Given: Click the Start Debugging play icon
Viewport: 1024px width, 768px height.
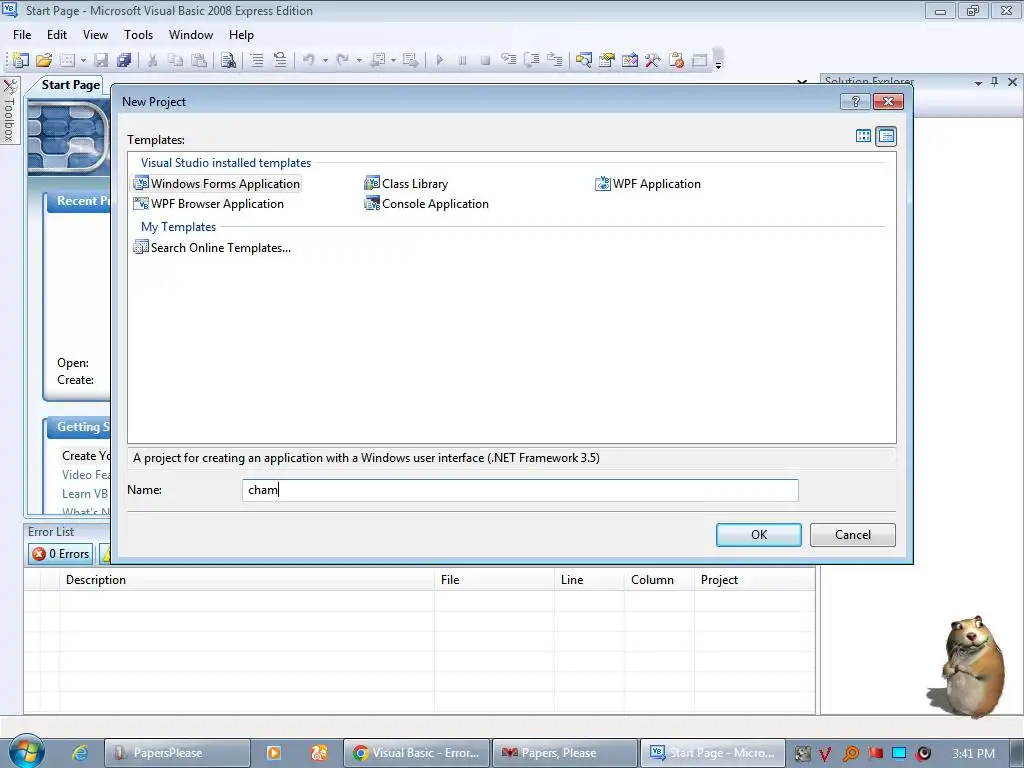Looking at the screenshot, I should click(x=440, y=60).
